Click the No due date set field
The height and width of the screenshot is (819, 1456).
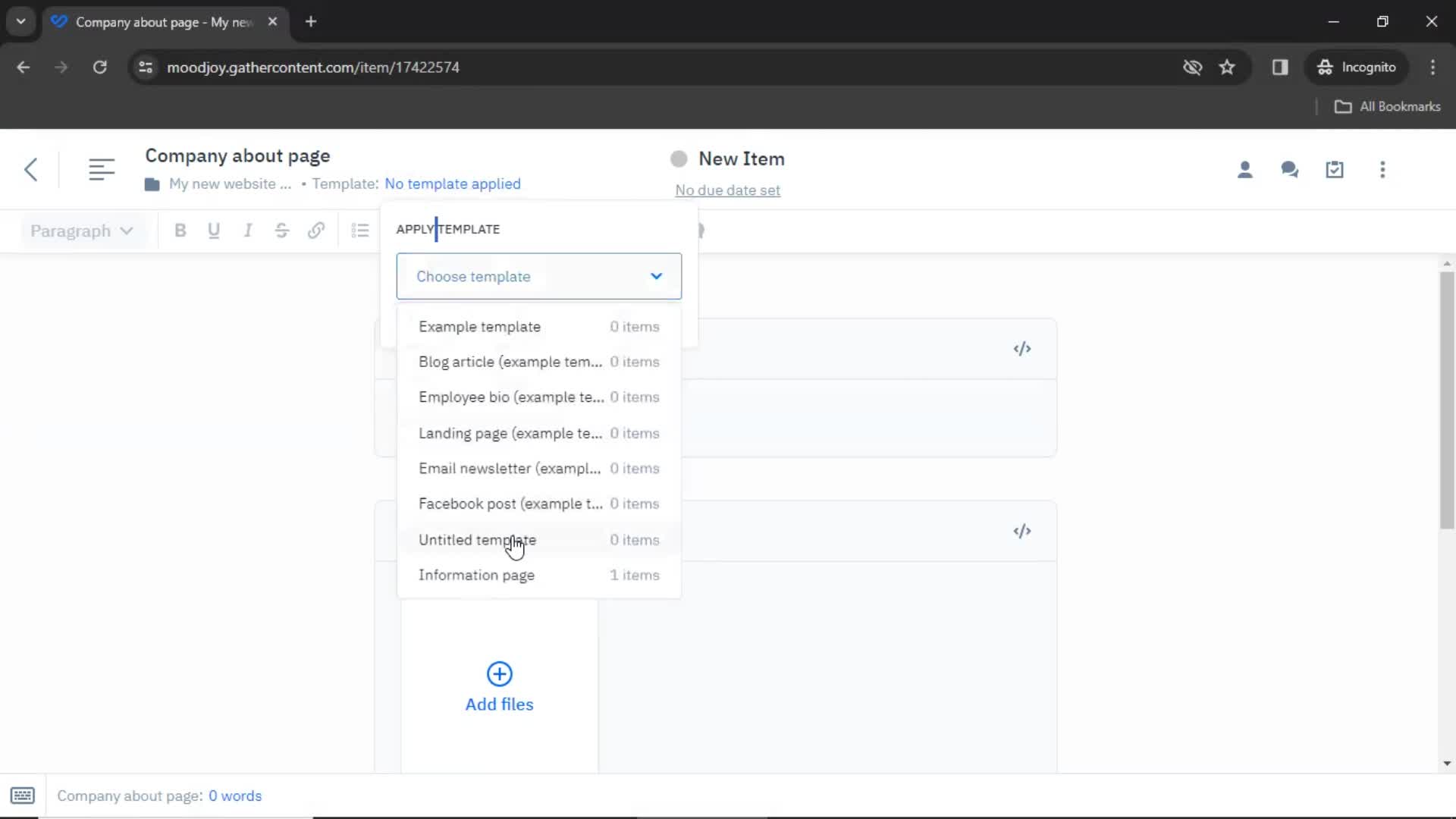(727, 190)
